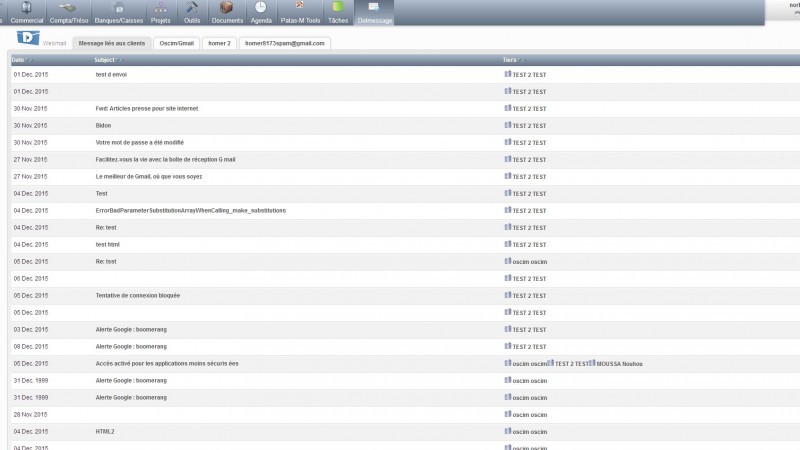Sort by Tiers column arrow

tap(521, 60)
